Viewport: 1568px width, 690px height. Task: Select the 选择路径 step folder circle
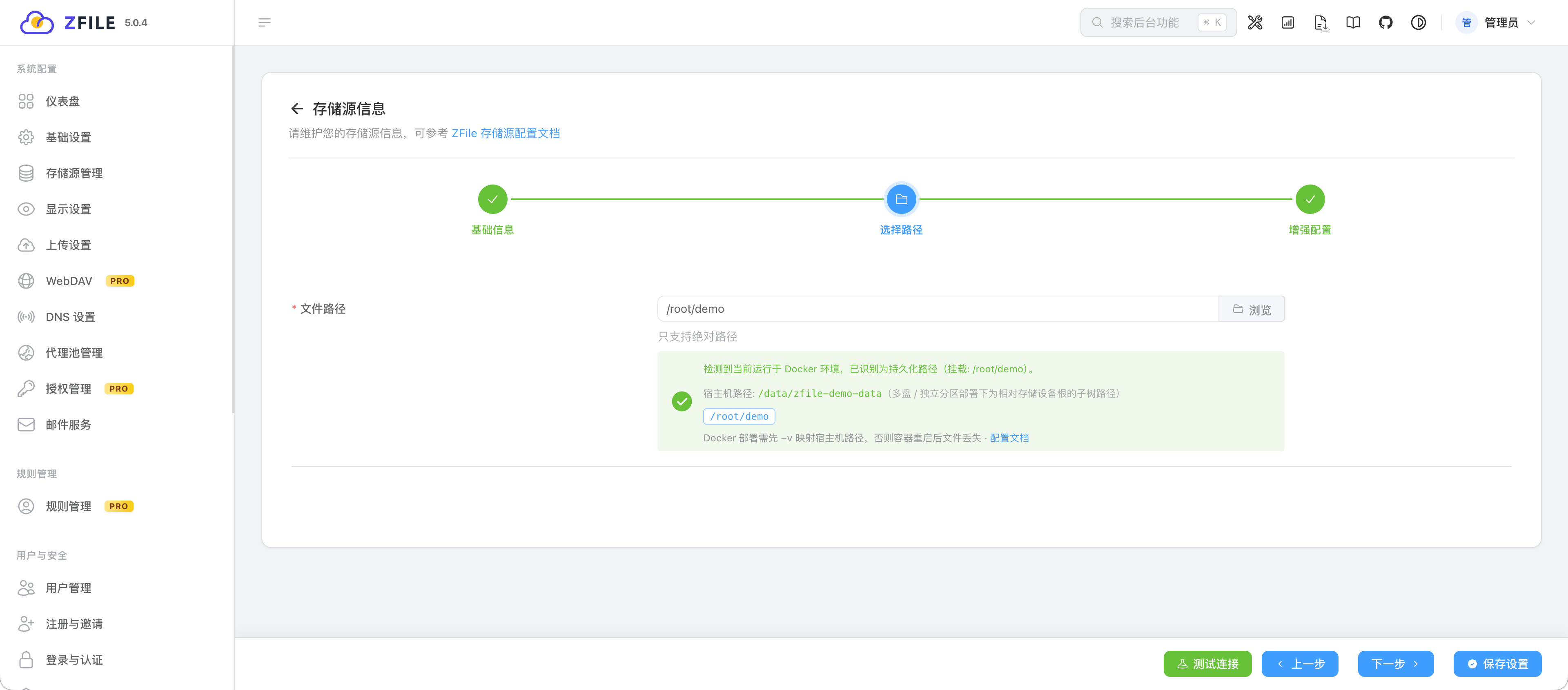point(901,199)
